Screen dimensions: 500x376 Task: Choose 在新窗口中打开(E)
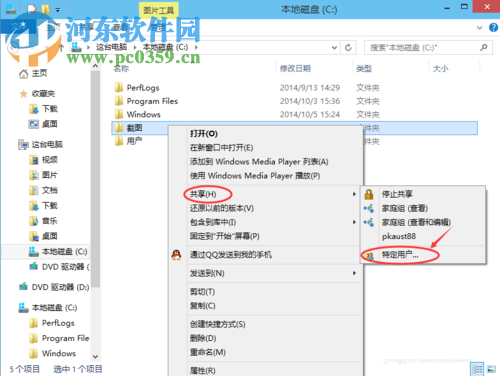222,148
